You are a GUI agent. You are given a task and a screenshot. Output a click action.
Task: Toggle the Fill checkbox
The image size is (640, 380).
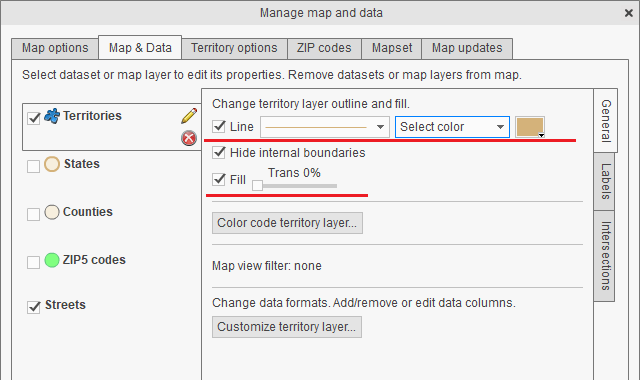pos(219,179)
